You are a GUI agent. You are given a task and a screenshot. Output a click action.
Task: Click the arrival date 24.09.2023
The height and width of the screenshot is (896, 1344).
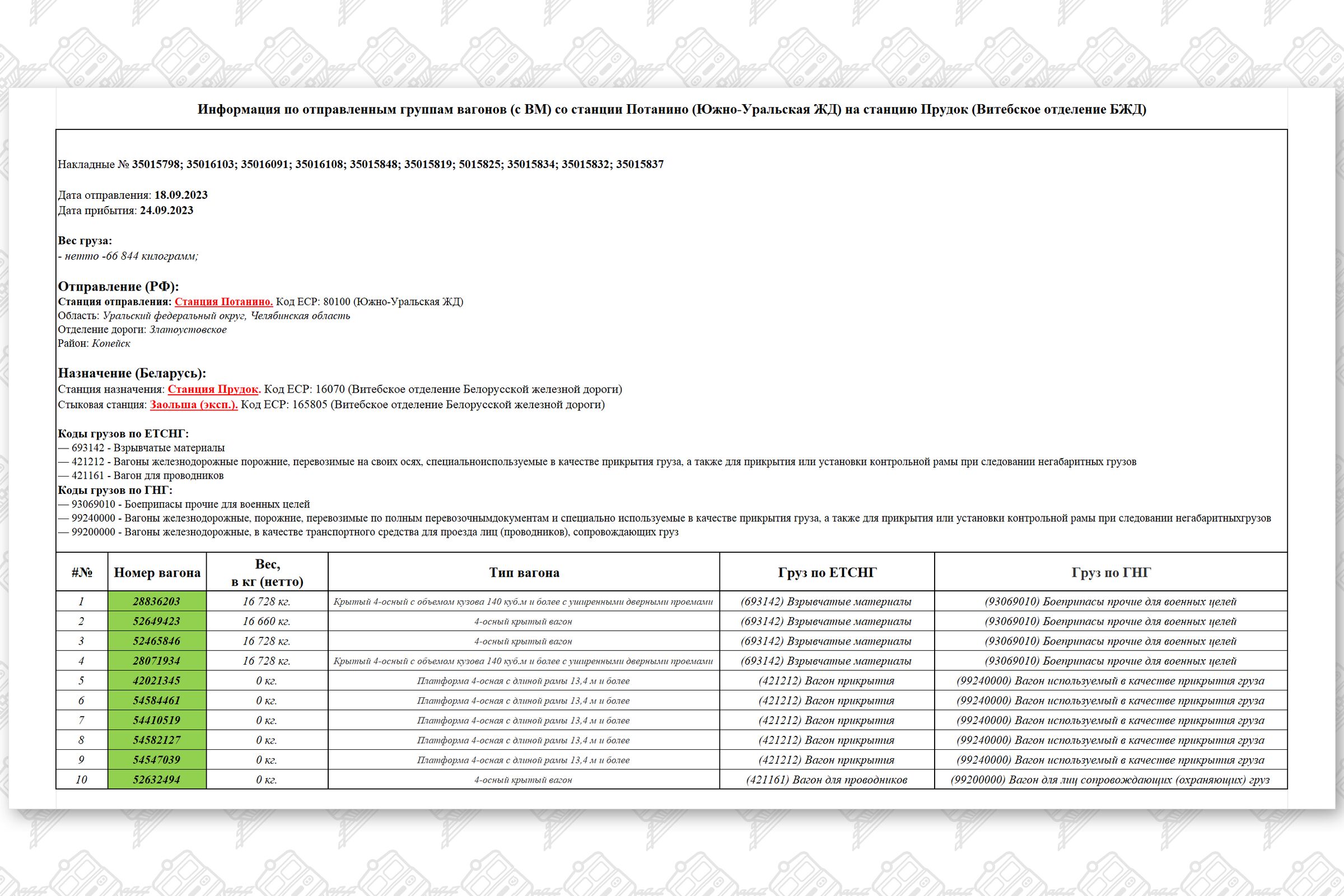(x=166, y=211)
